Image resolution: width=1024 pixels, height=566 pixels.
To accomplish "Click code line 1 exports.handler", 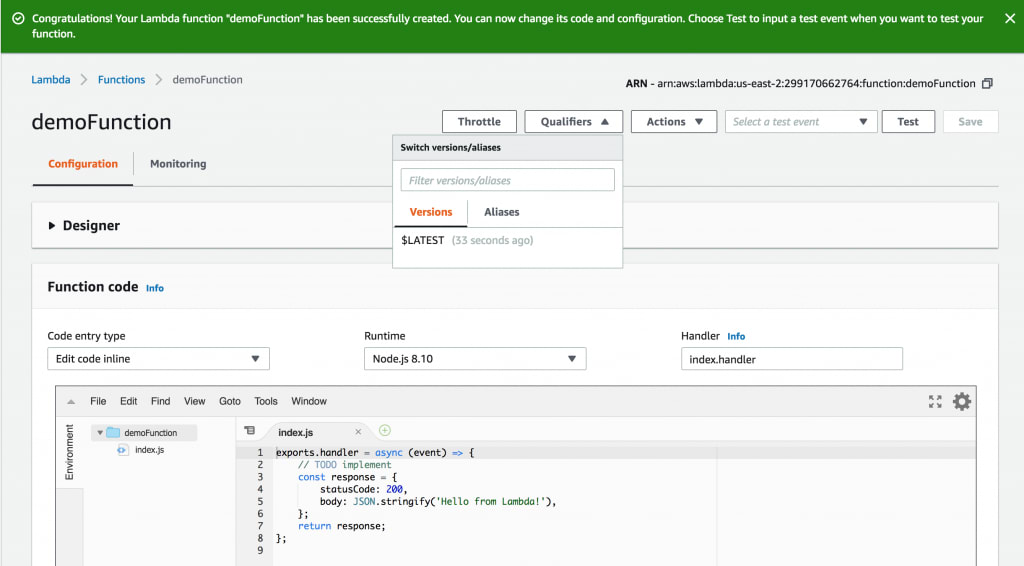I will click(x=375, y=452).
